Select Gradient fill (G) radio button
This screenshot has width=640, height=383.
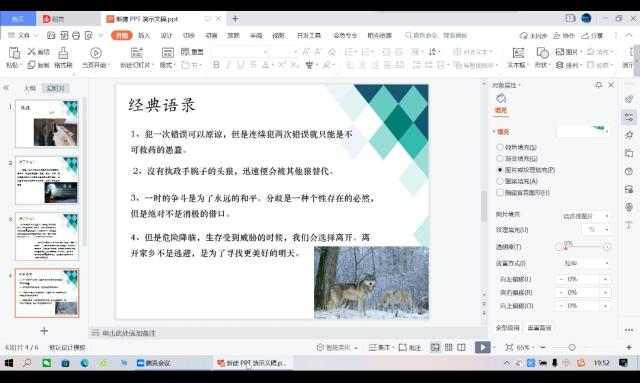pos(500,158)
